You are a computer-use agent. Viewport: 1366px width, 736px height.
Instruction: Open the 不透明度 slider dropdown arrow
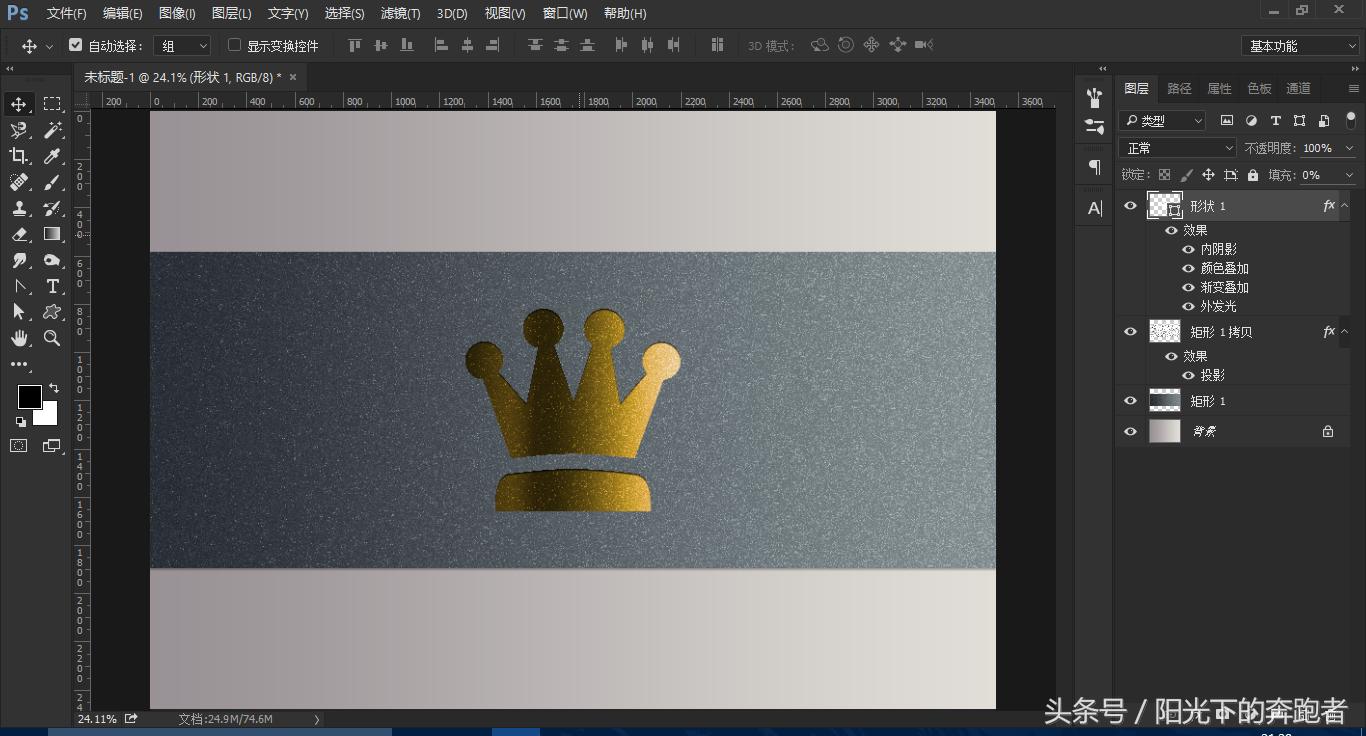[x=1350, y=148]
